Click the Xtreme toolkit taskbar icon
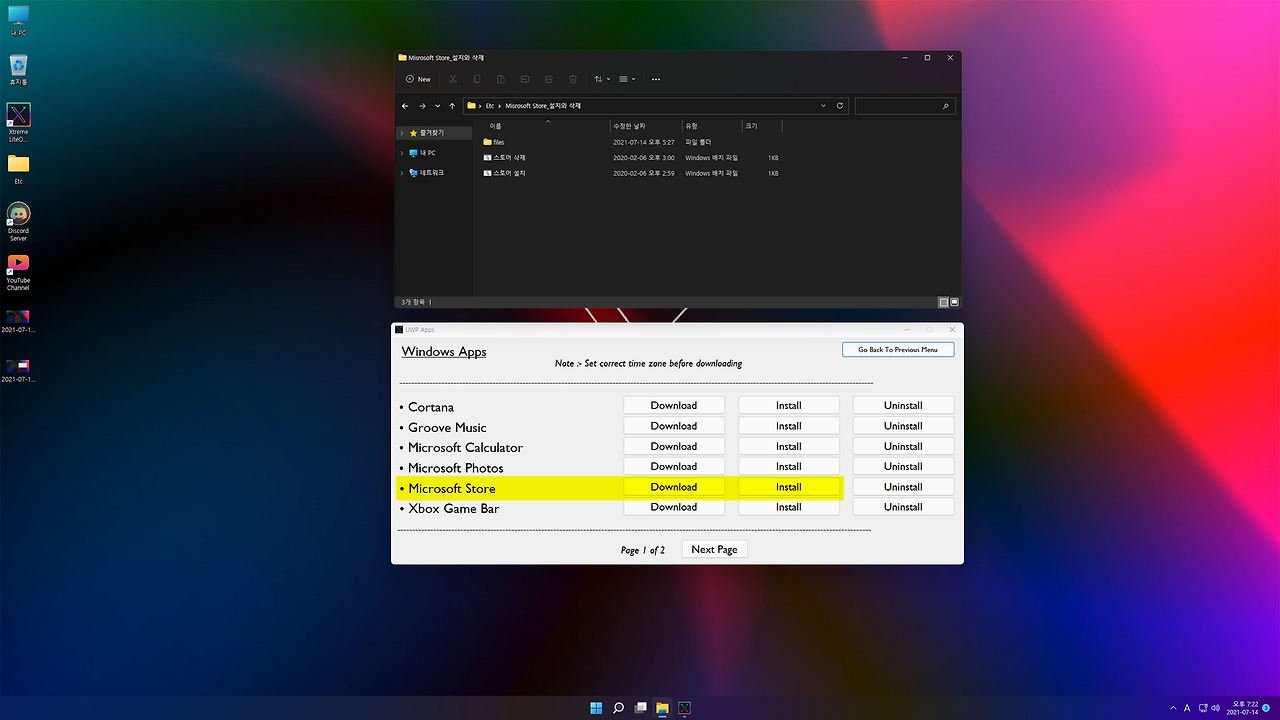This screenshot has height=720, width=1280. click(x=684, y=708)
